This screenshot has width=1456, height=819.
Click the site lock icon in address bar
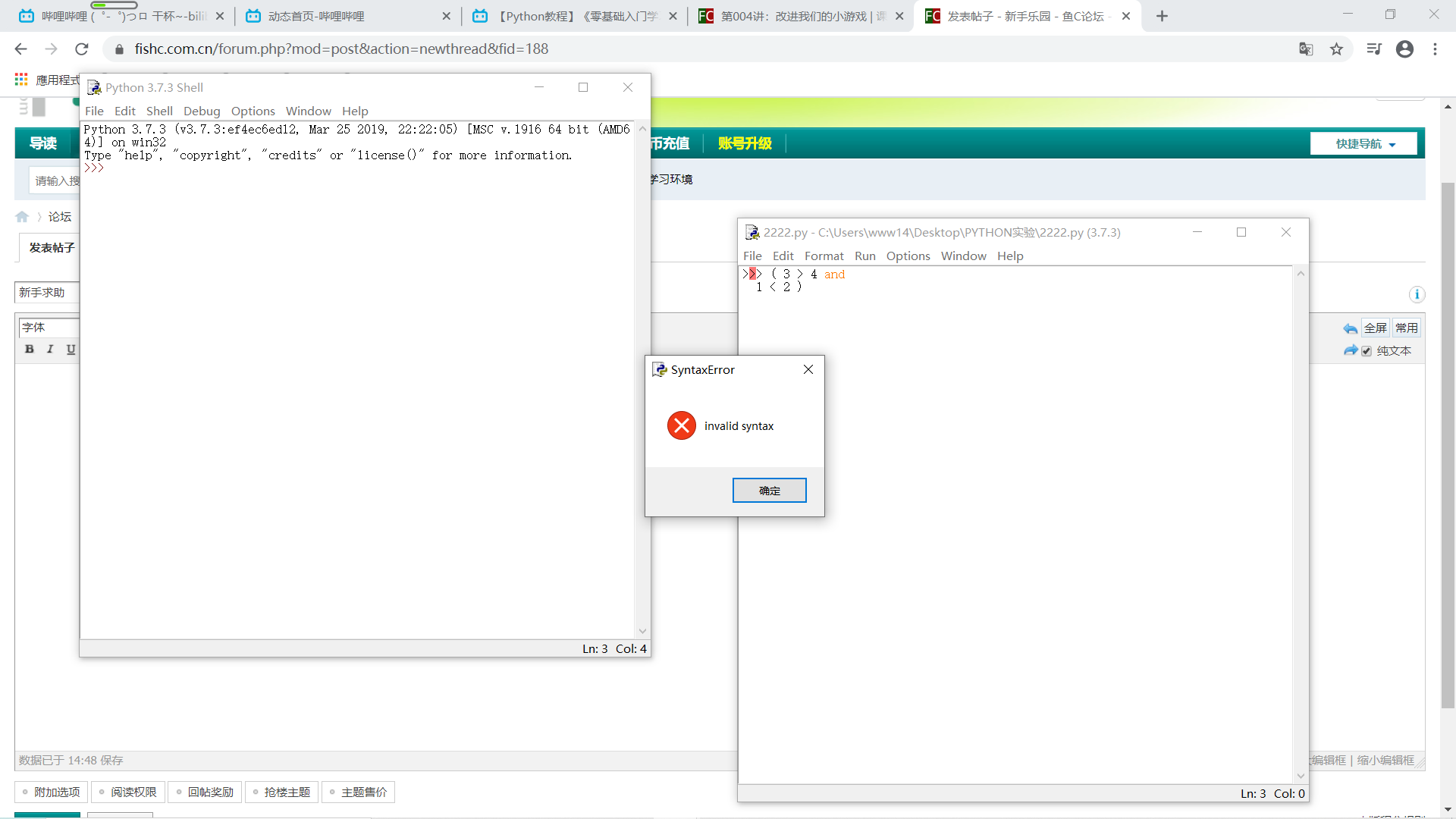118,49
